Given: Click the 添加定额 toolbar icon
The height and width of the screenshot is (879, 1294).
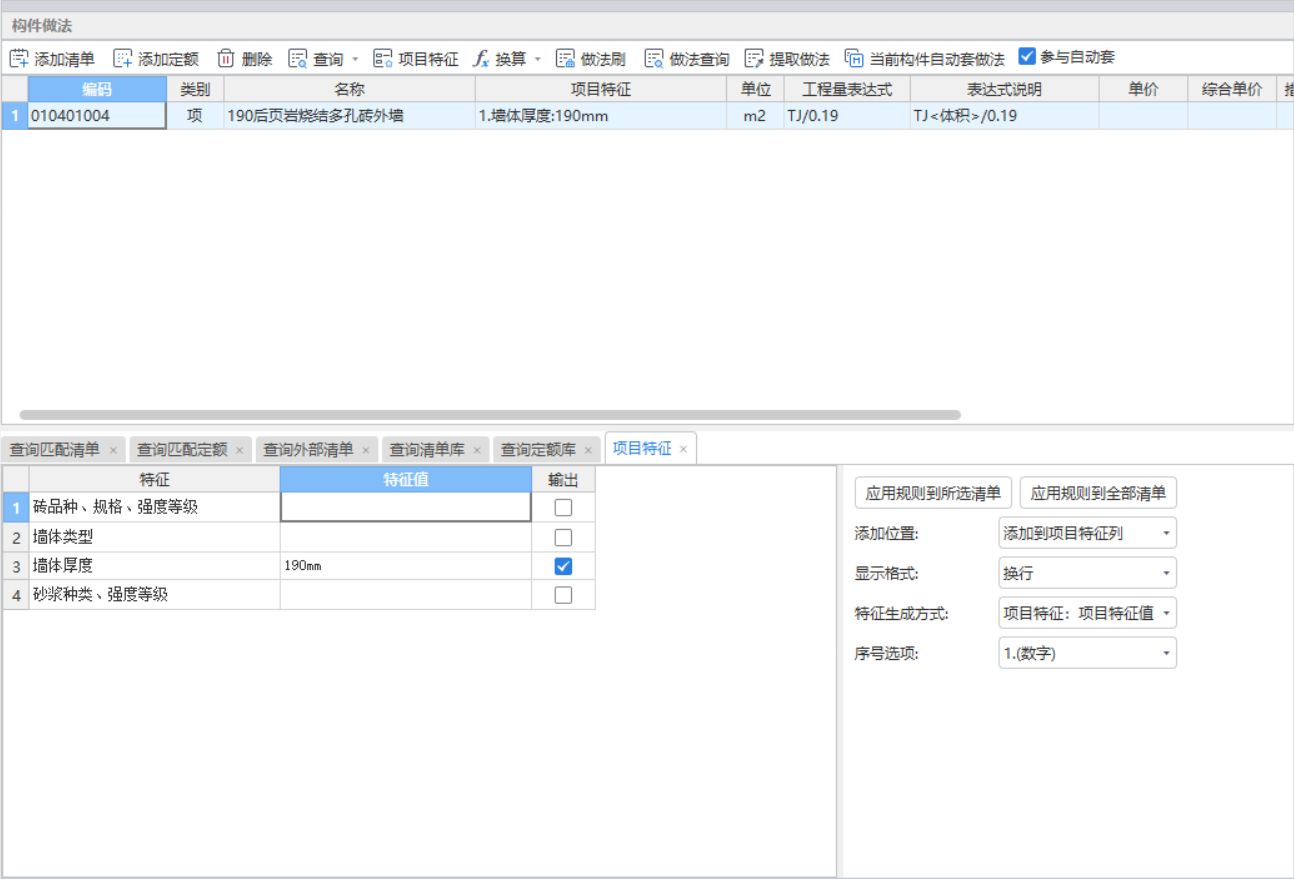Looking at the screenshot, I should coord(122,59).
